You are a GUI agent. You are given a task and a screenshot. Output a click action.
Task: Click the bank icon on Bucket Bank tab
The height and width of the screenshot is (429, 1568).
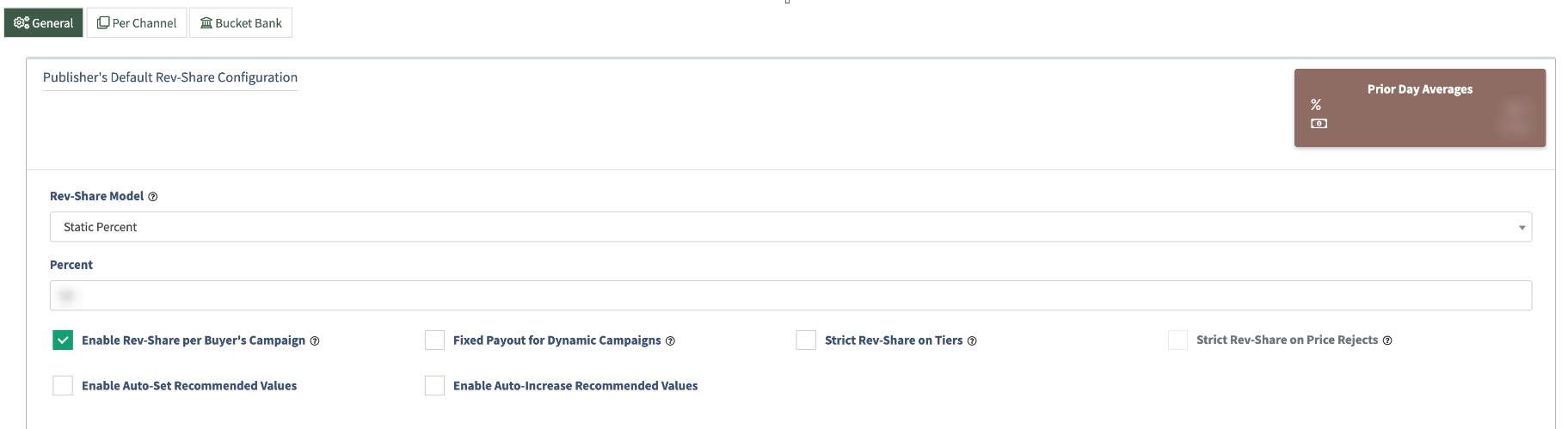(206, 23)
